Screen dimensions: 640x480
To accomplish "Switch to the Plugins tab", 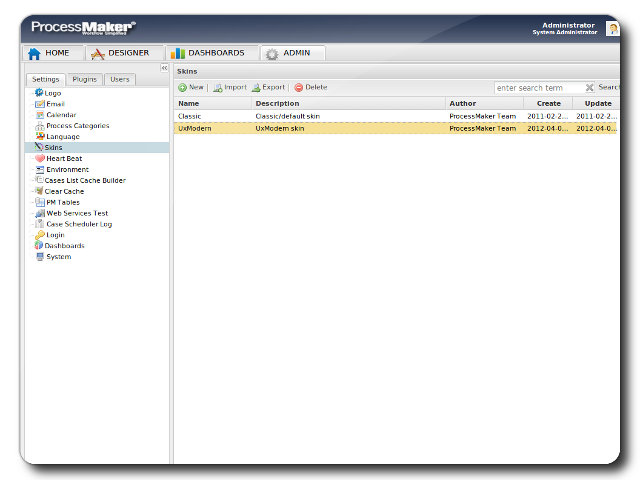I will click(x=85, y=79).
